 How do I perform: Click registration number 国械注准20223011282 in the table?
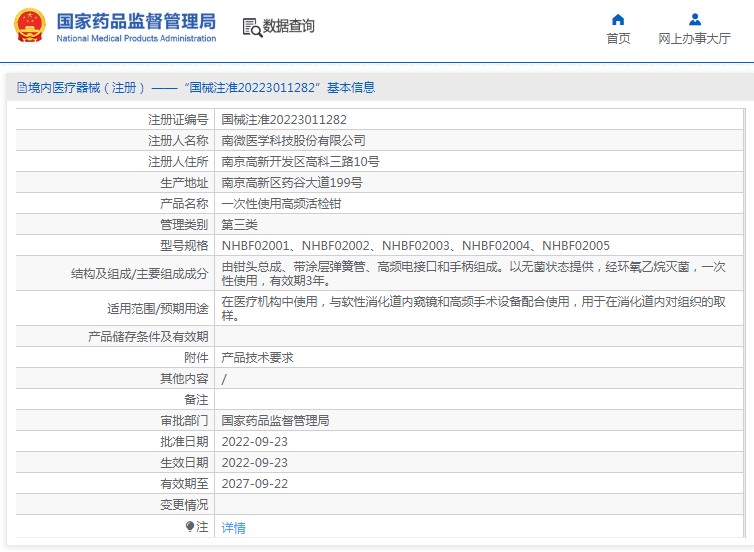tap(284, 119)
